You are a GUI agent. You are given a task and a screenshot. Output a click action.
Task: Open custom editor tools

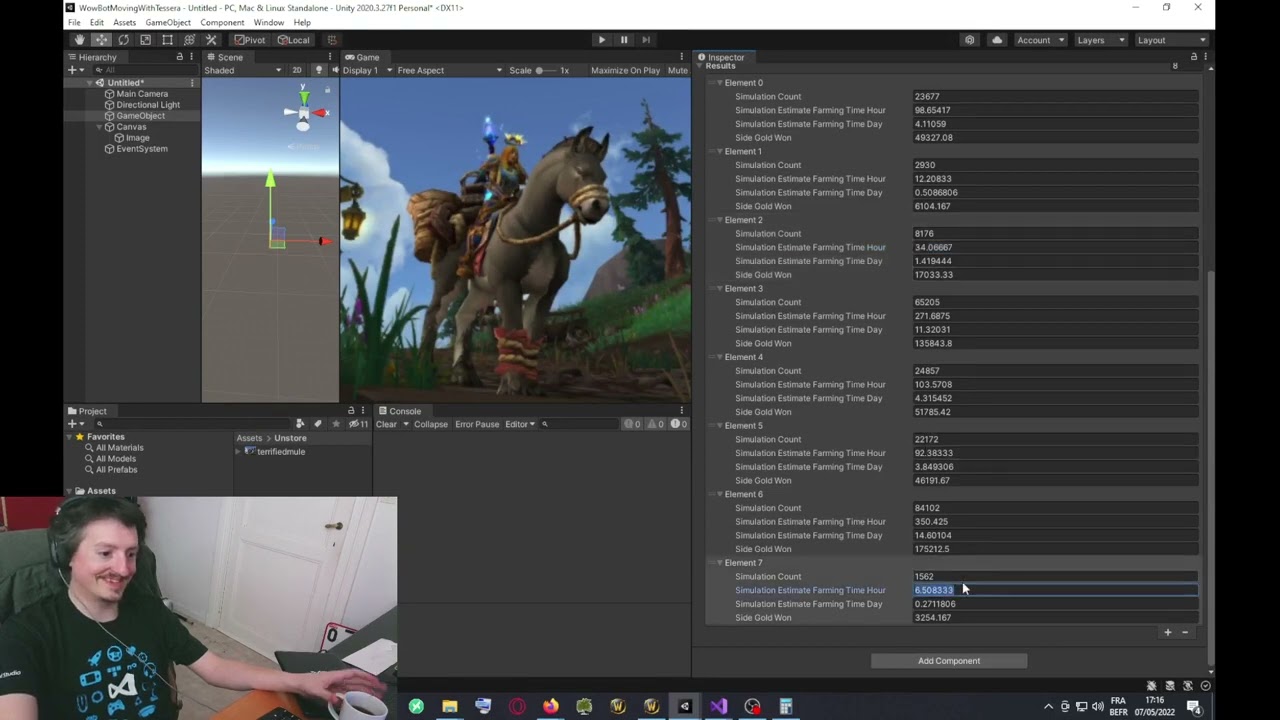(x=211, y=40)
